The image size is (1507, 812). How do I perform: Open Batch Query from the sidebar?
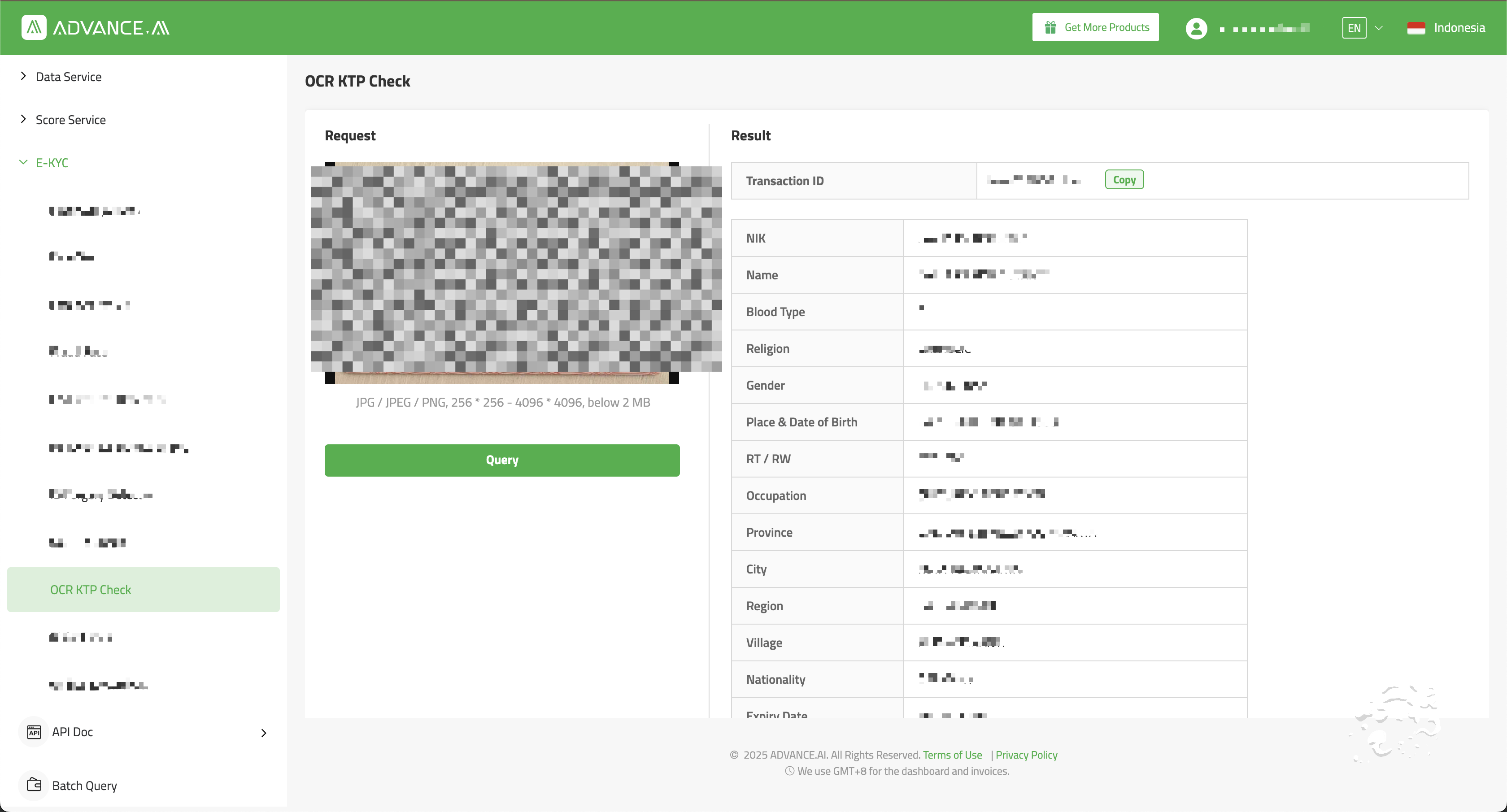(x=84, y=785)
